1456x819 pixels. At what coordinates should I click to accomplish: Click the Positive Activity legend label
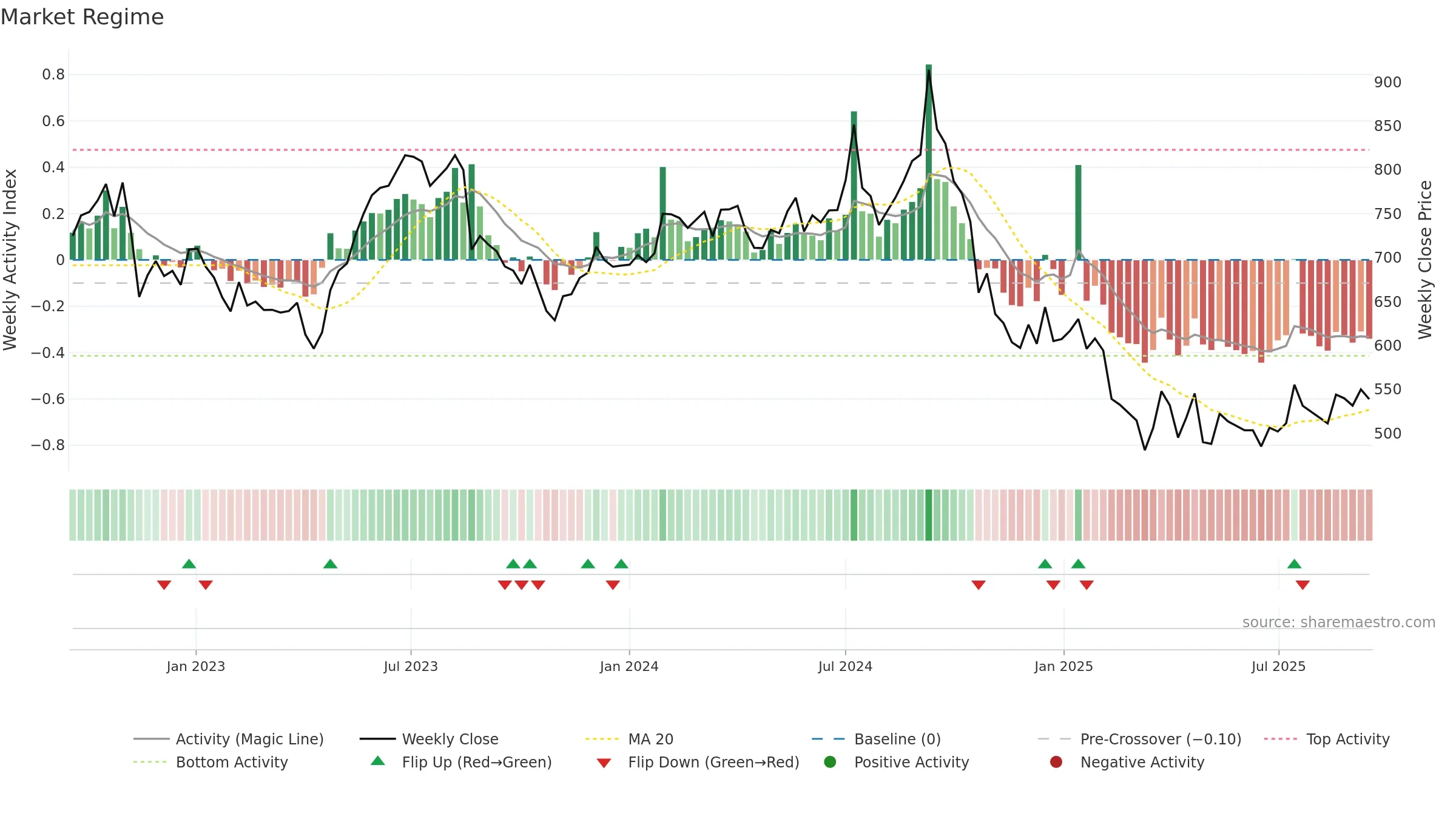(x=912, y=762)
